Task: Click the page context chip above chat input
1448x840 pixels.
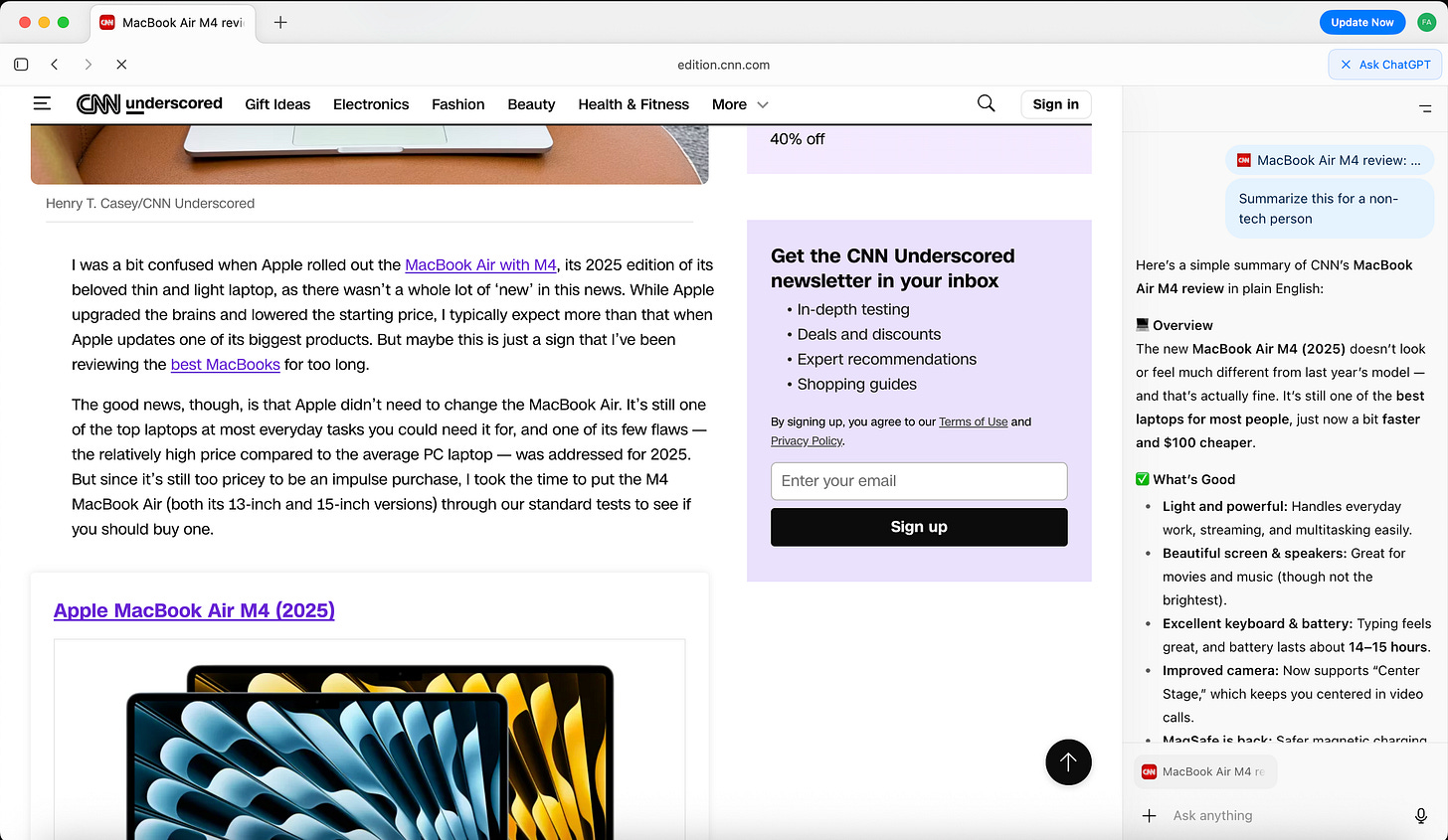Action: click(1205, 771)
